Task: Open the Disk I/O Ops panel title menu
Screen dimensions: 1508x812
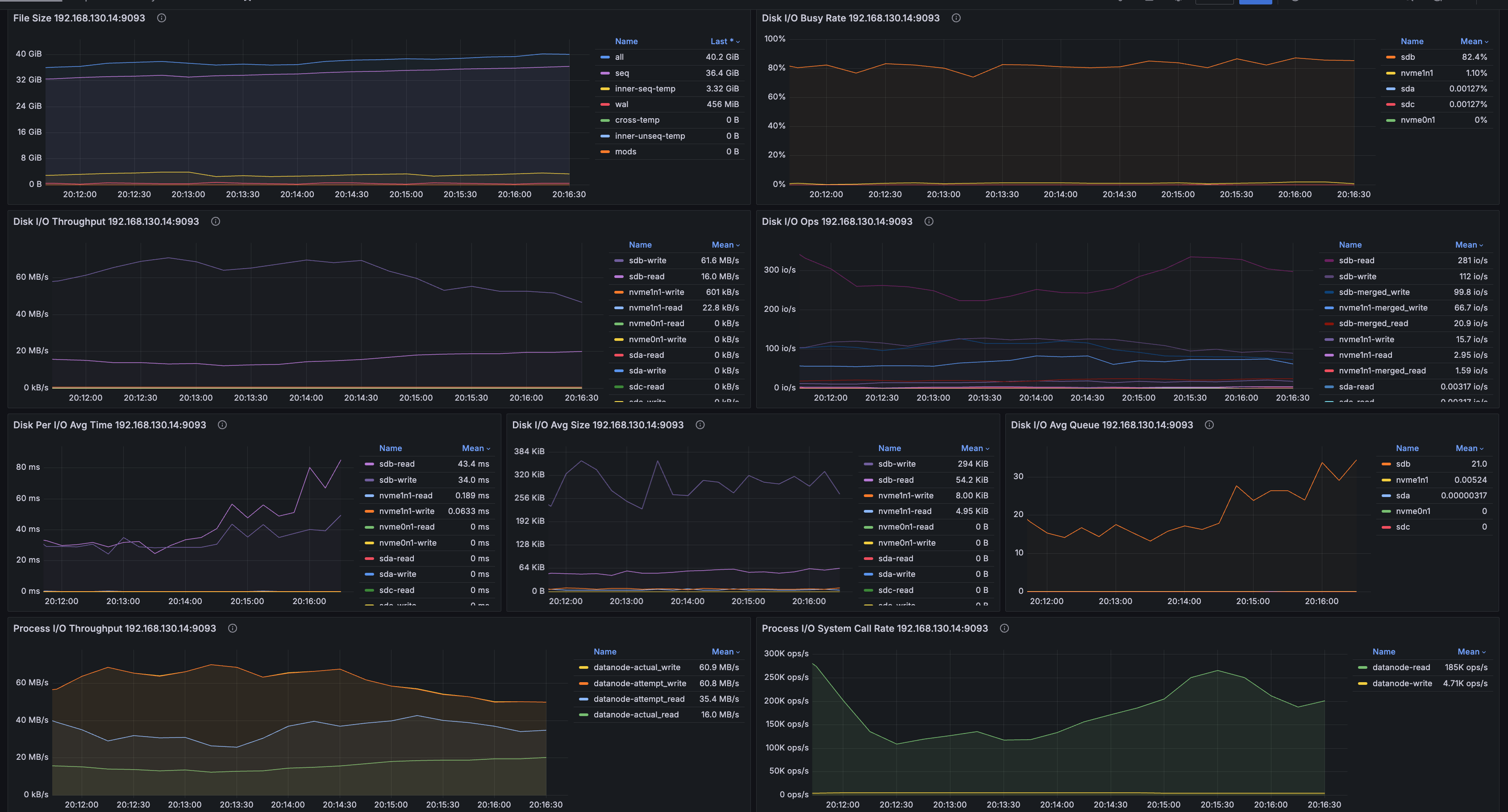Action: pos(837,222)
